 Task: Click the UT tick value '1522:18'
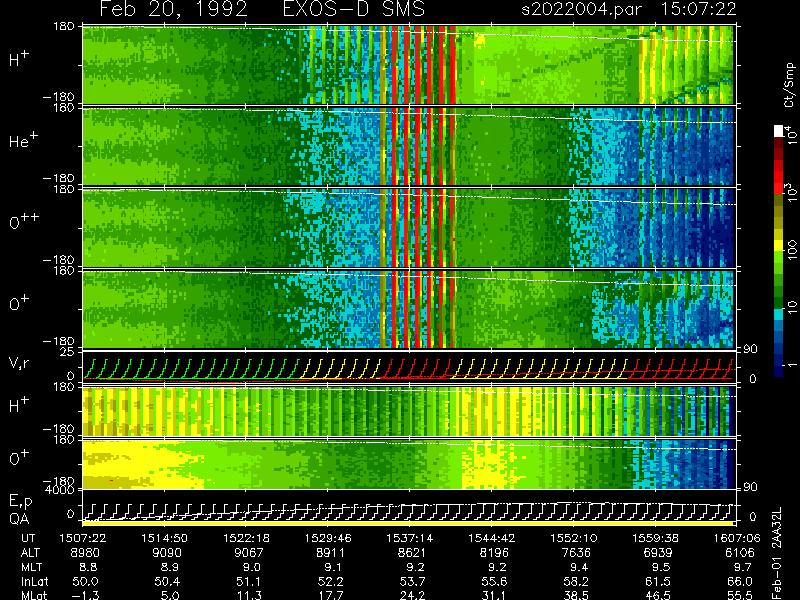pyautogui.click(x=246, y=538)
